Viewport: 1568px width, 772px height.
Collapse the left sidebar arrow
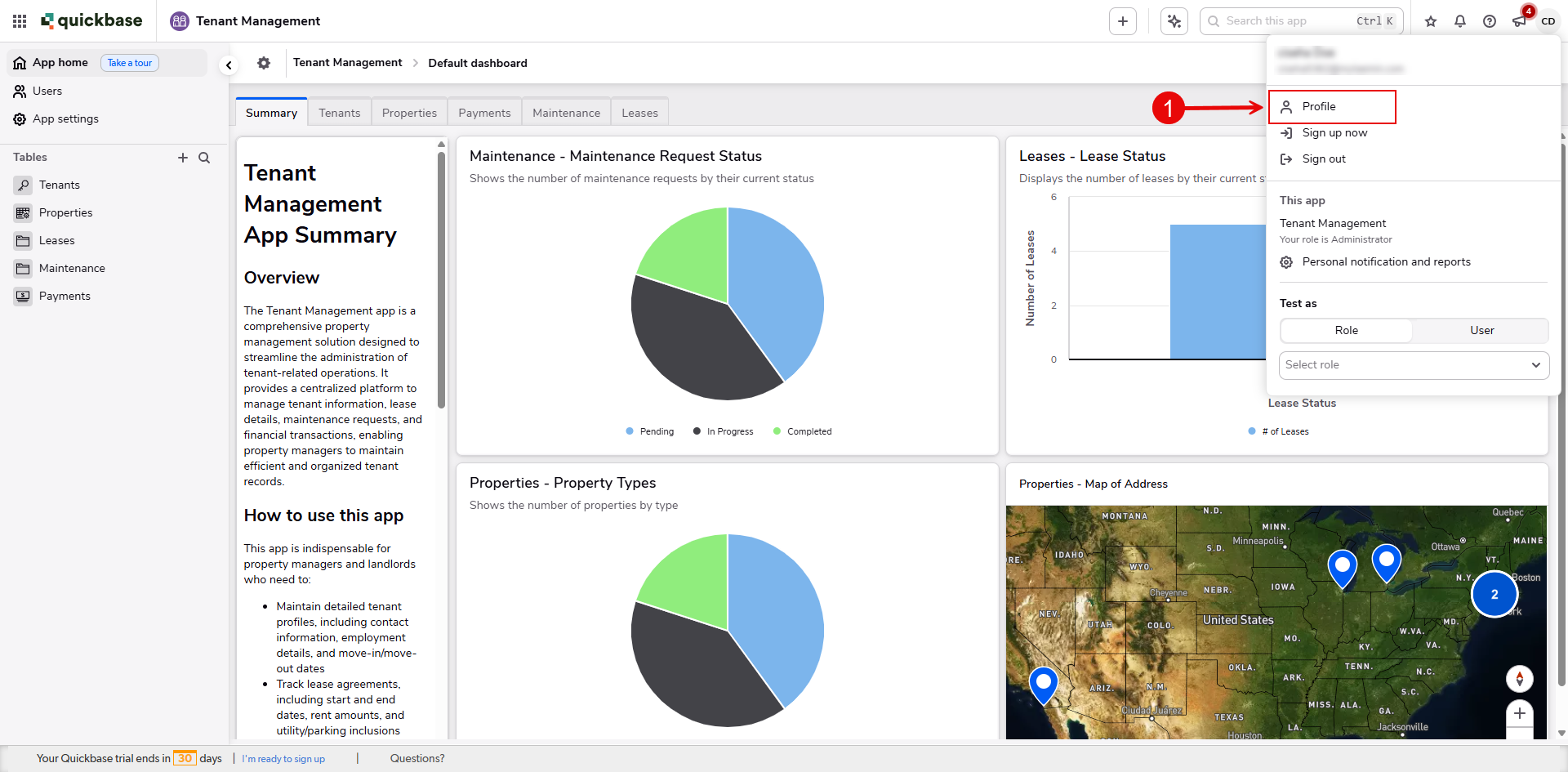[229, 65]
